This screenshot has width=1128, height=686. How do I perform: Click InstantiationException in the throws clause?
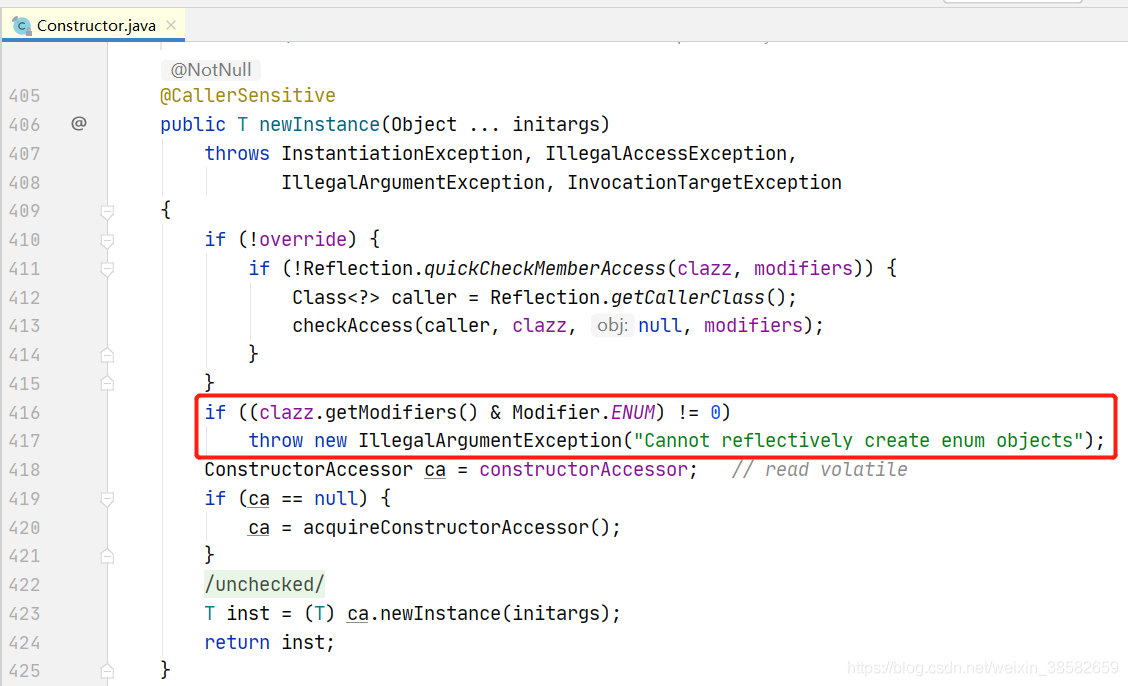click(402, 153)
